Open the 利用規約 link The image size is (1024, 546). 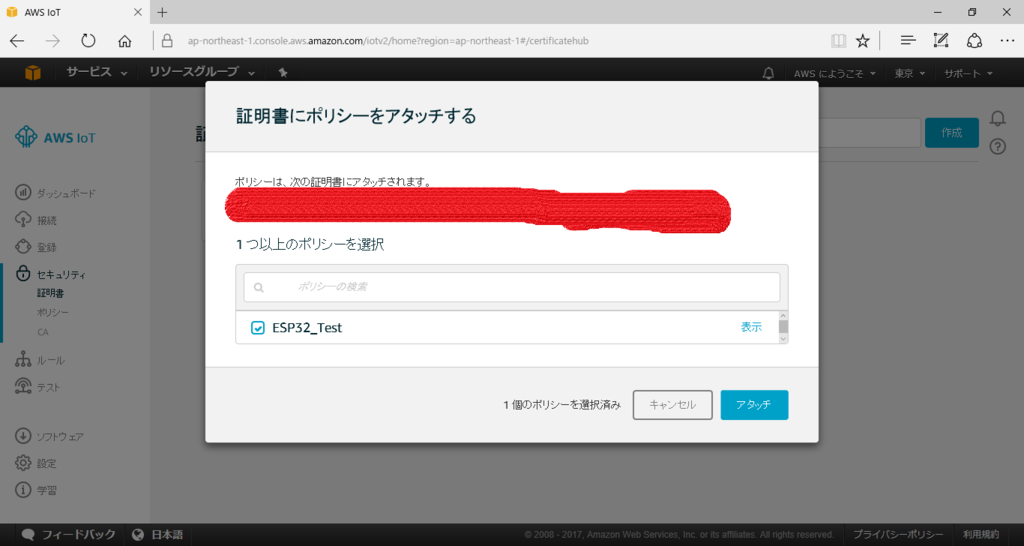pyautogui.click(x=981, y=534)
